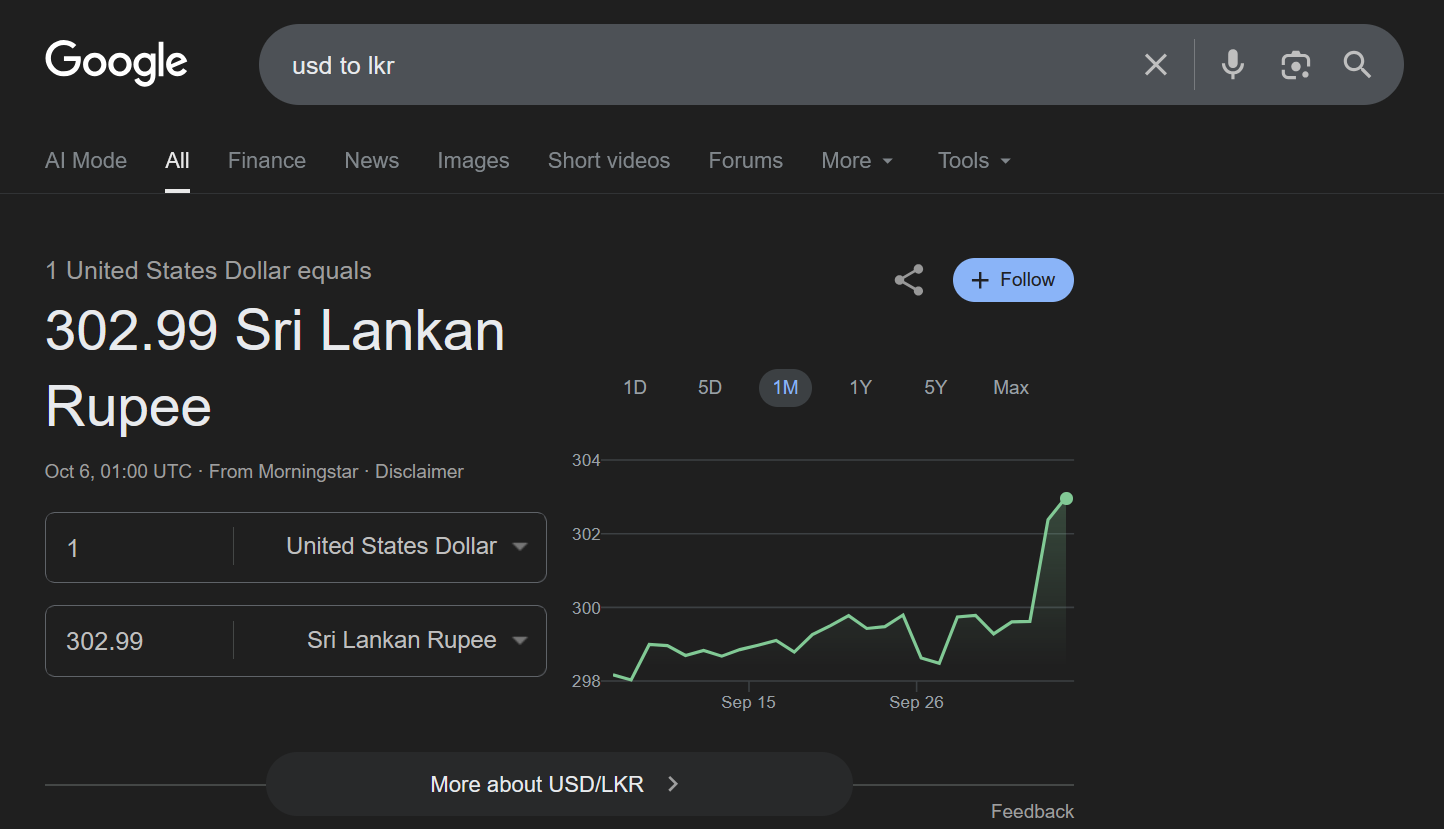
Task: Open Google Lens image search icon
Action: 1295,65
